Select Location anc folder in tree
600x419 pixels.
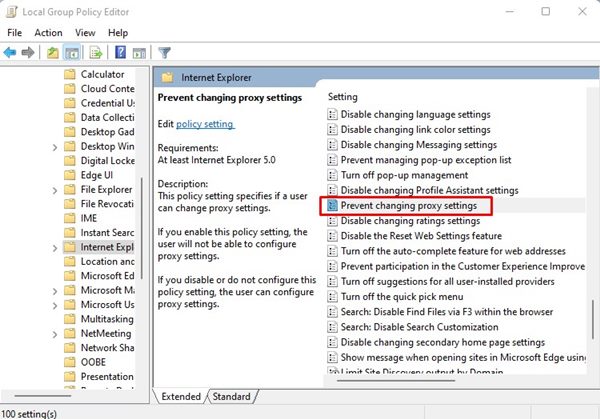point(99,261)
